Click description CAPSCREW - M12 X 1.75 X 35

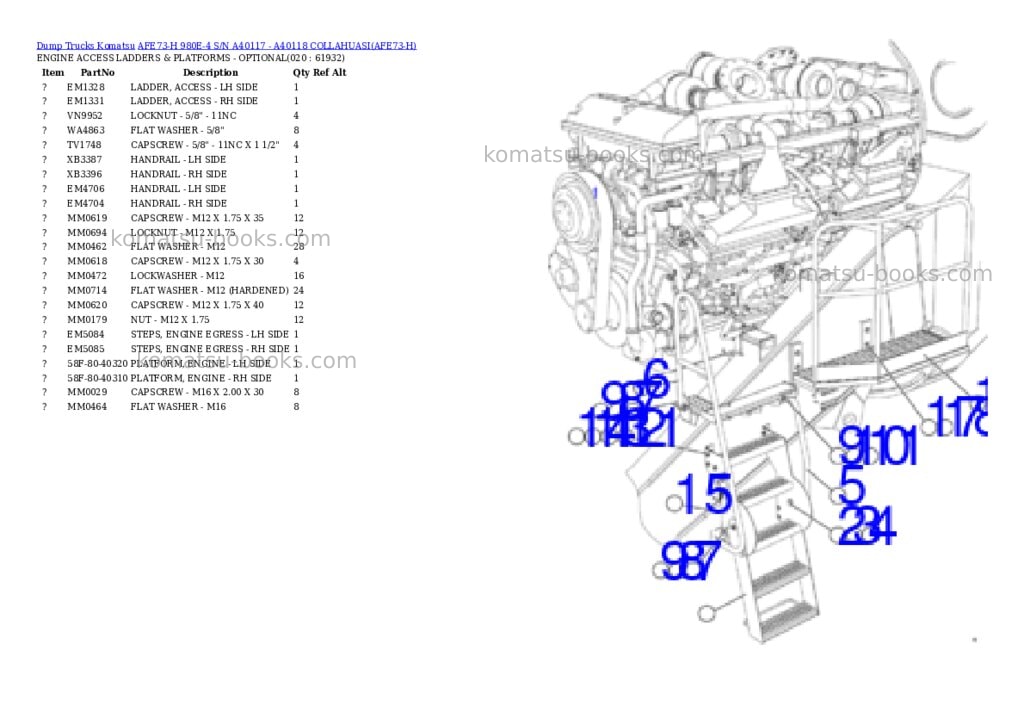click(197, 218)
